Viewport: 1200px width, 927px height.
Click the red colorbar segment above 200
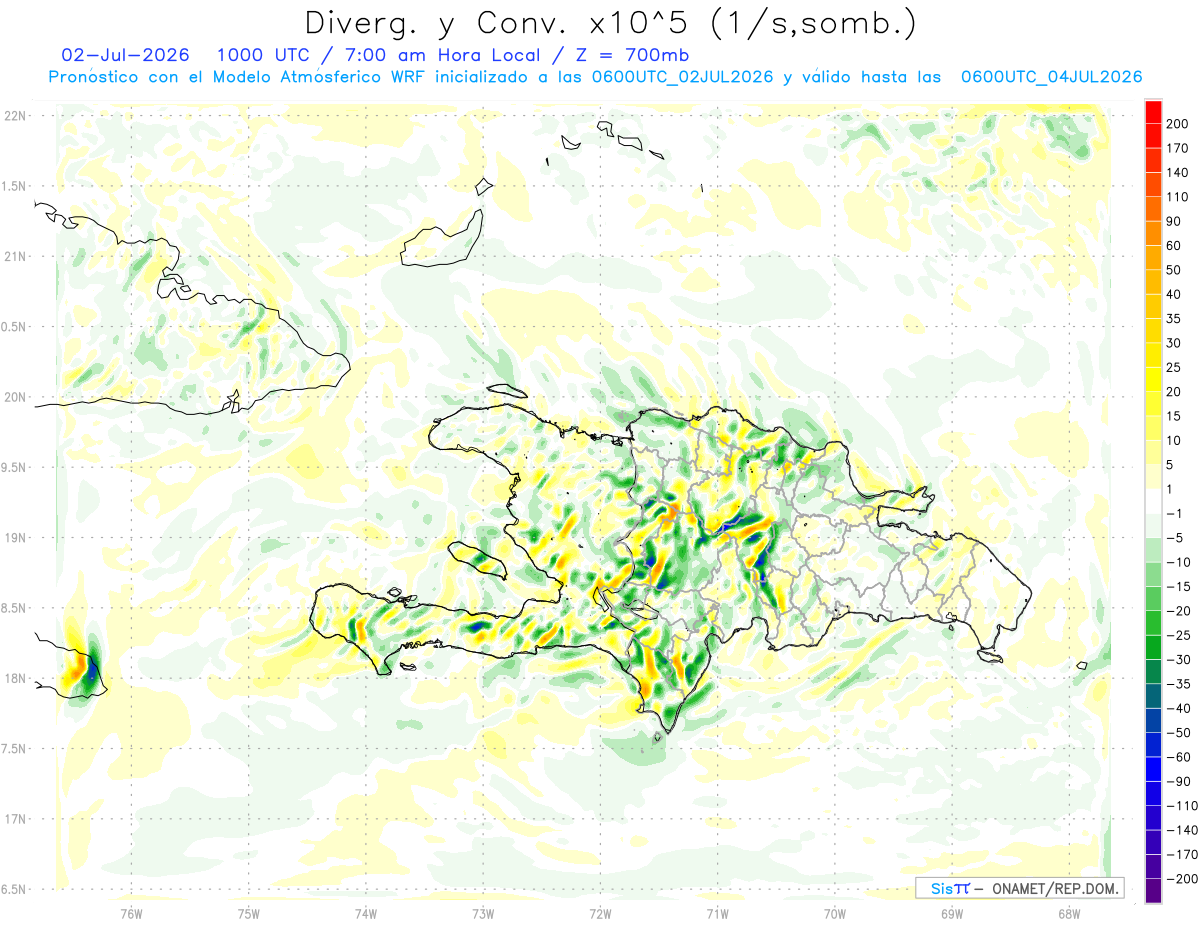(x=1153, y=111)
